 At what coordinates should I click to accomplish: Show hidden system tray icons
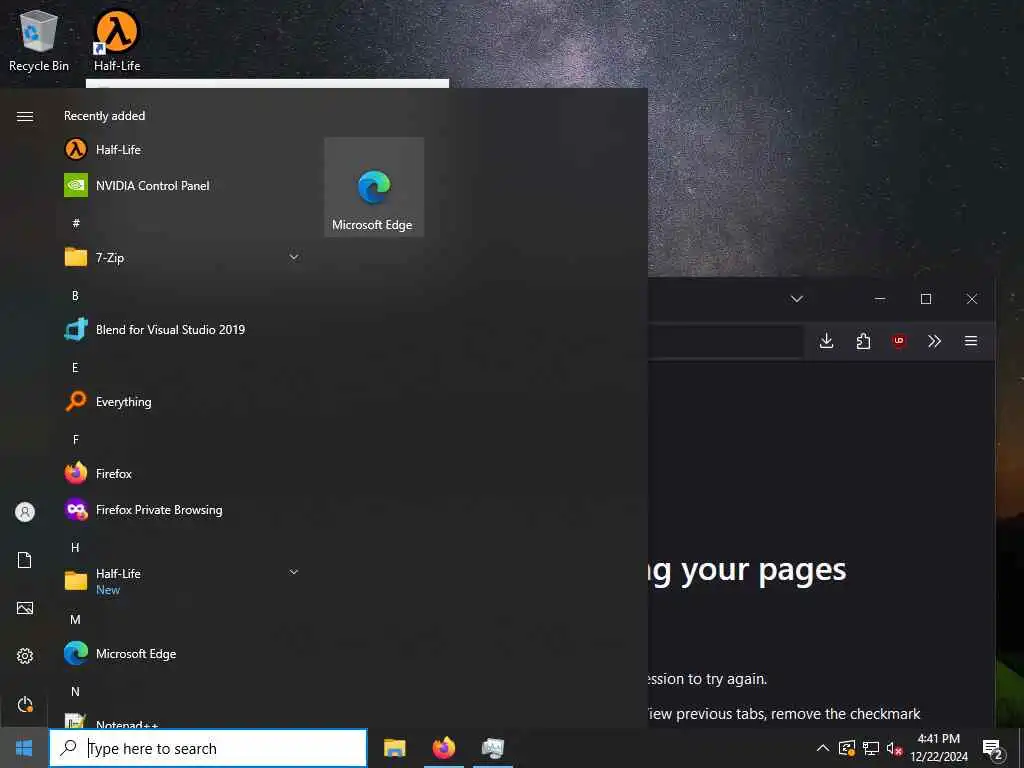coord(823,748)
